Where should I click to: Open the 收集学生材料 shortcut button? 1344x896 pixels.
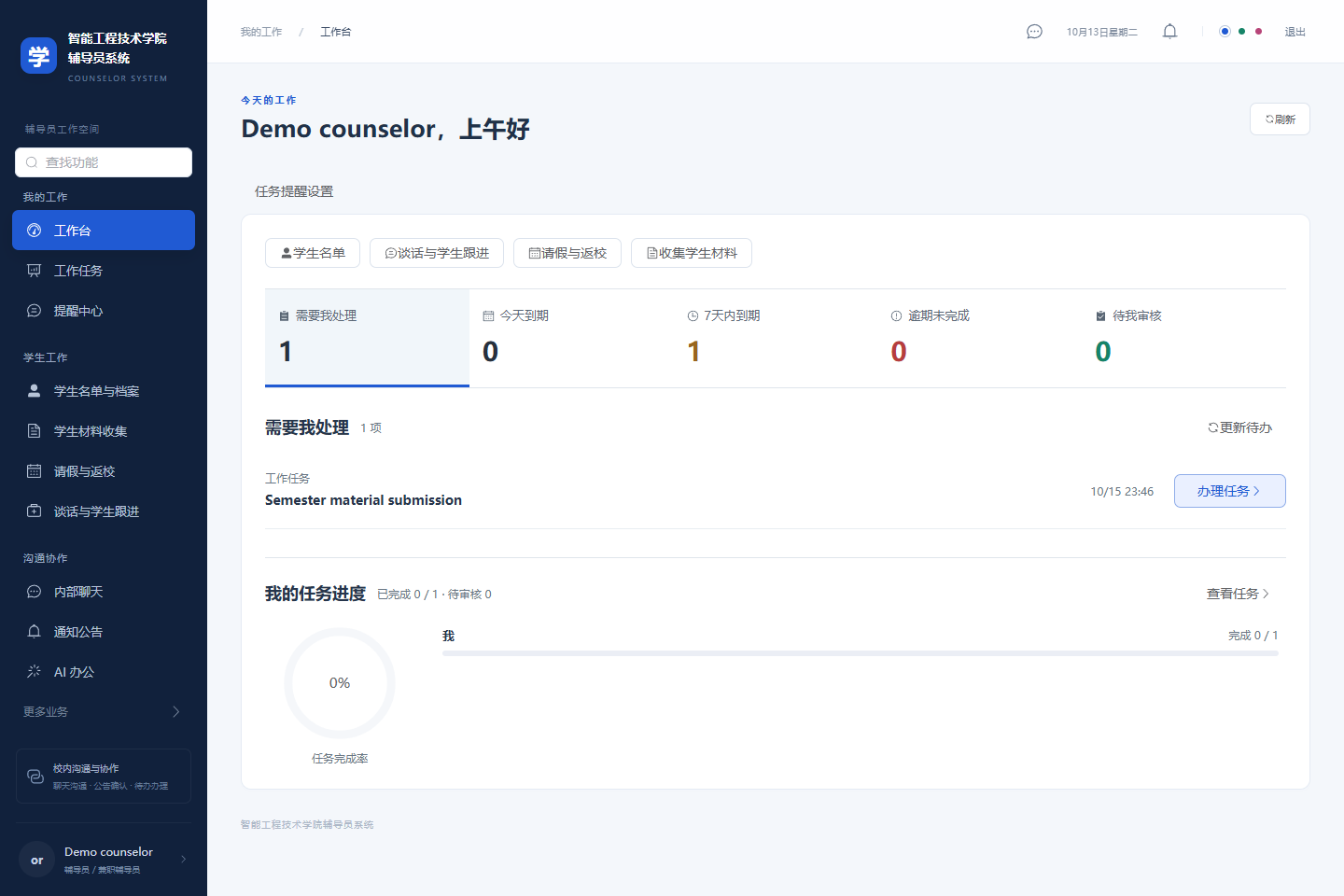point(692,253)
